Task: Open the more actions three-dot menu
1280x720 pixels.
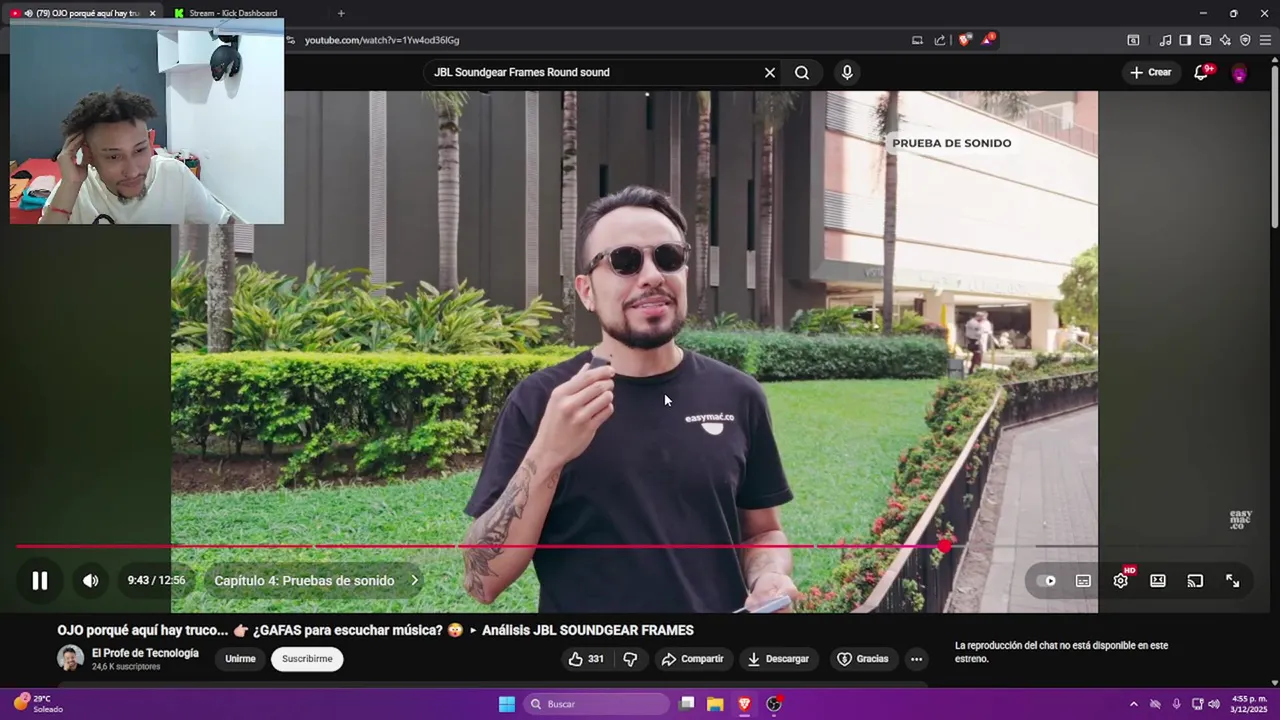Action: point(916,659)
